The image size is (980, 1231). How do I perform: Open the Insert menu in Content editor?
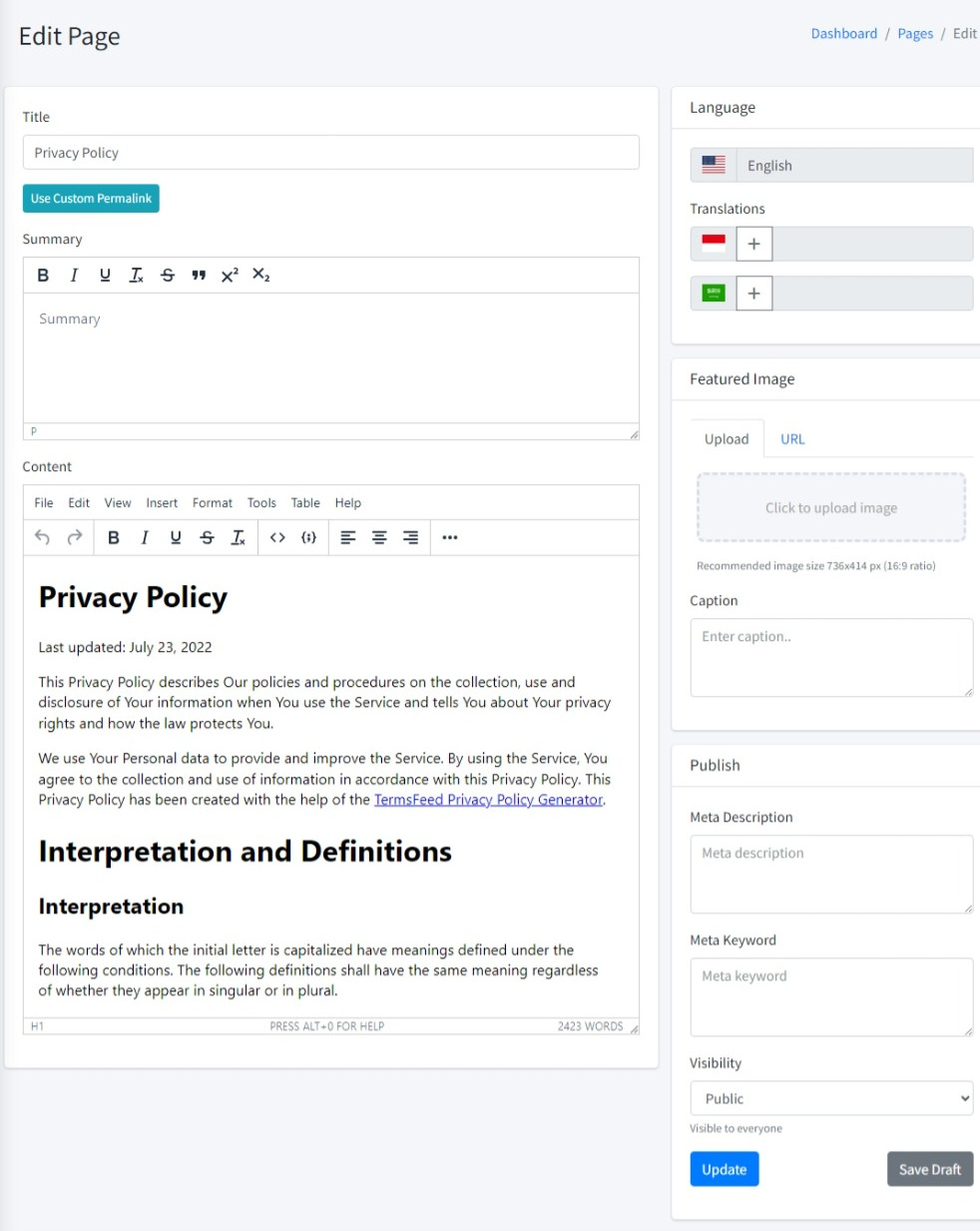(x=162, y=503)
